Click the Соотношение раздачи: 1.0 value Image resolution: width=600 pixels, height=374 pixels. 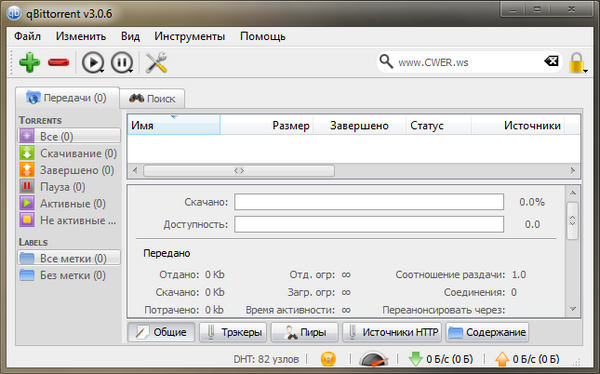pyautogui.click(x=518, y=274)
